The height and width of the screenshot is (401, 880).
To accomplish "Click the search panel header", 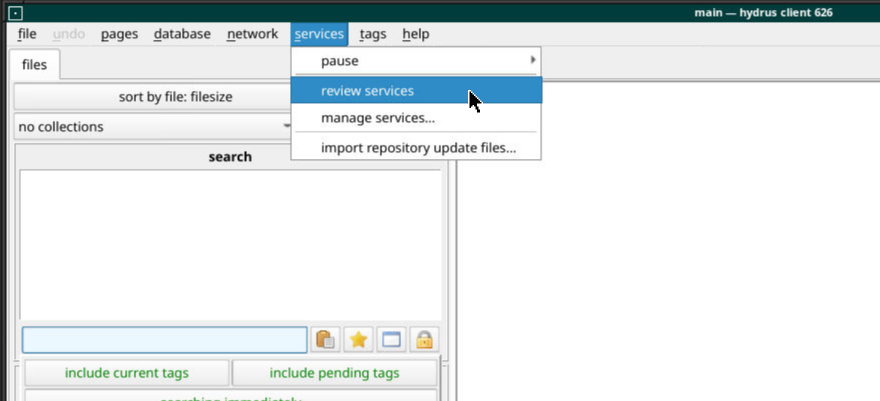I will 230,157.
